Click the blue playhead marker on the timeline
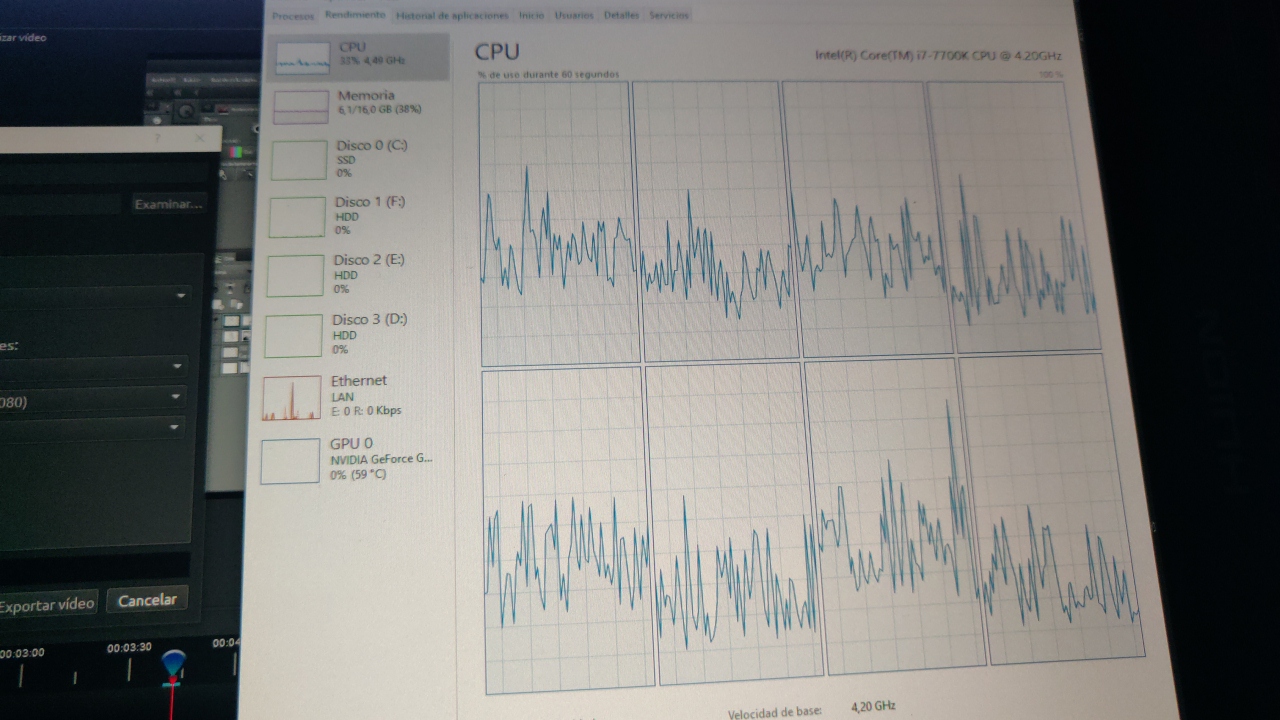Viewport: 1280px width, 720px height. pos(173,664)
